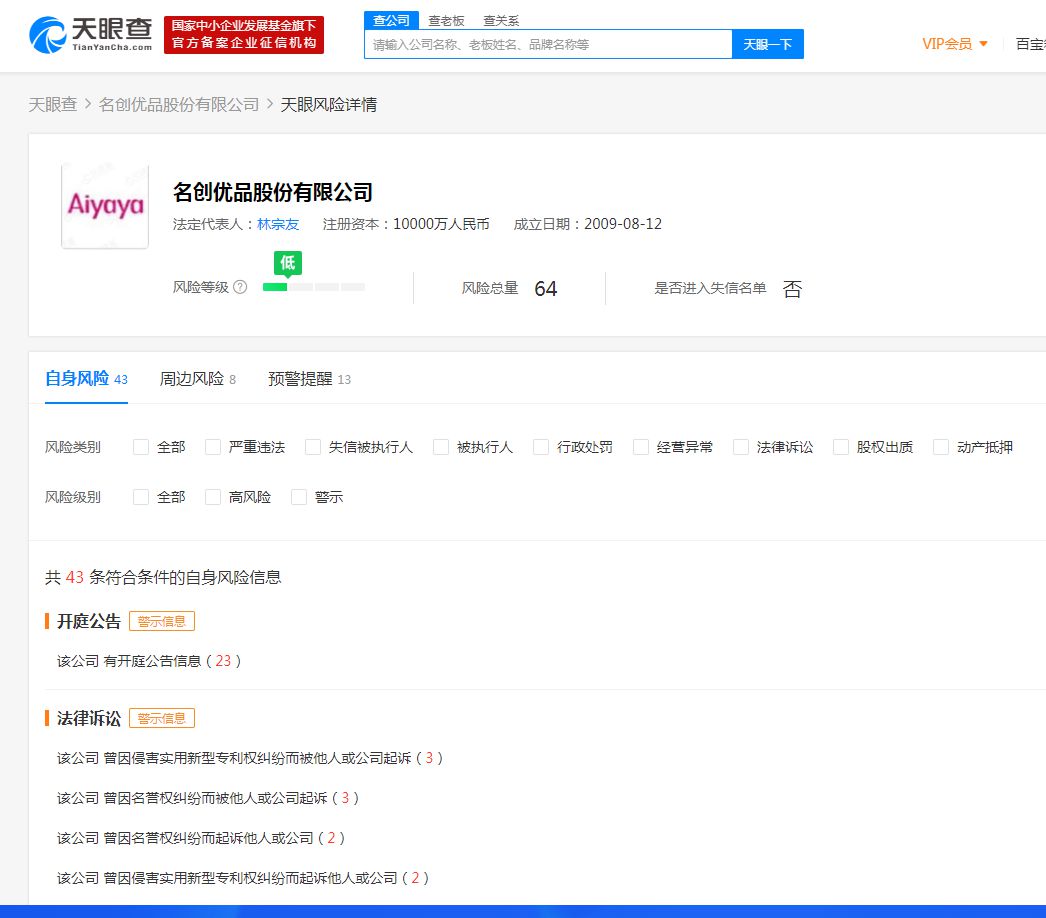Check the 被执行人 filter
The image size is (1046, 918).
pos(441,447)
